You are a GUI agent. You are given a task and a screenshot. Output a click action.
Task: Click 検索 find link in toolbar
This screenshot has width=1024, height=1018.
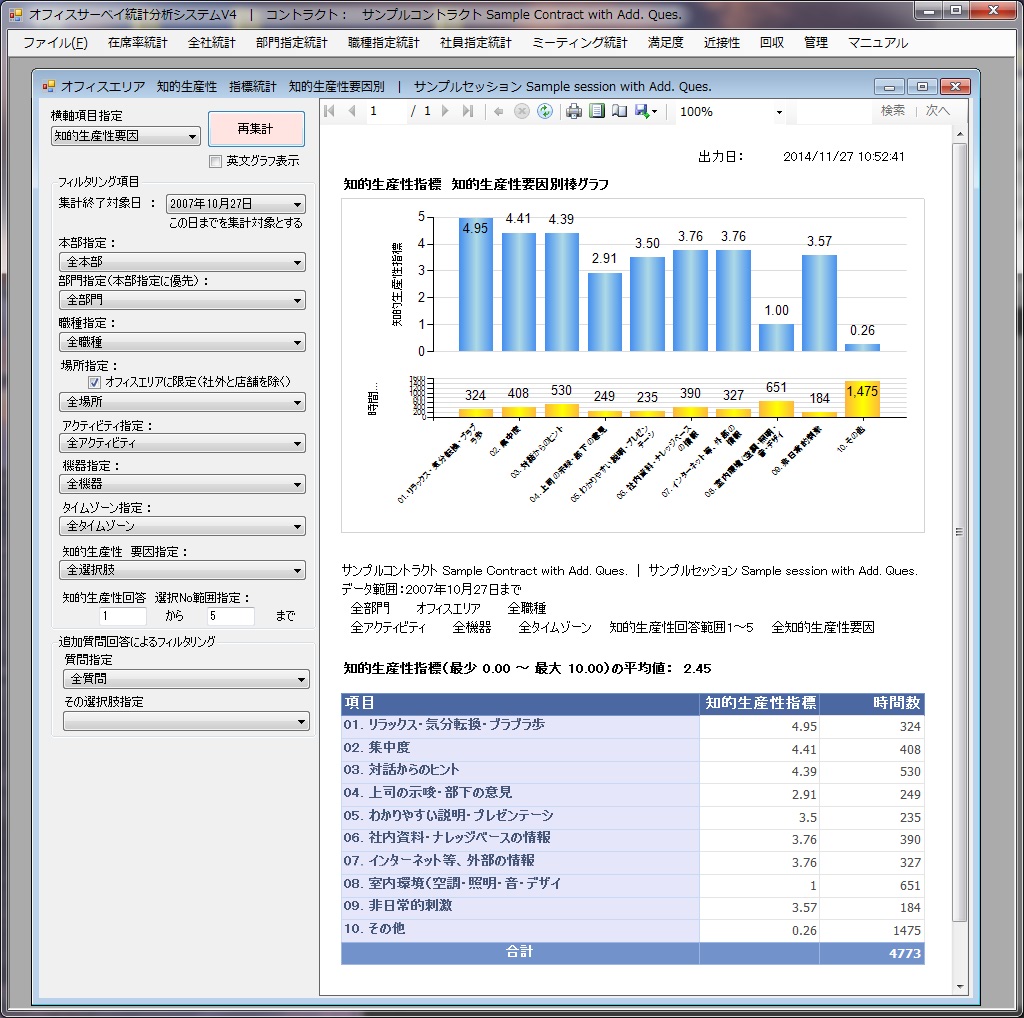pyautogui.click(x=892, y=111)
